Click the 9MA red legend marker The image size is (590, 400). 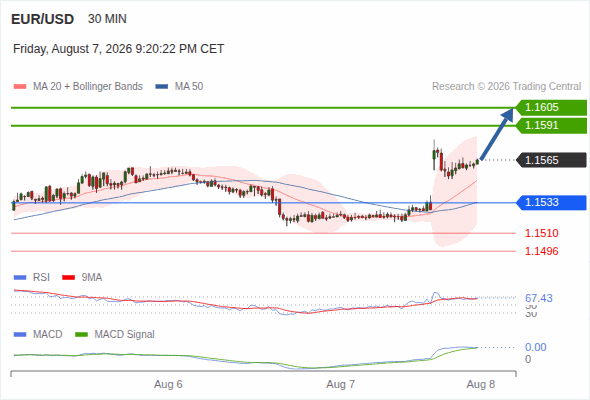[68, 278]
